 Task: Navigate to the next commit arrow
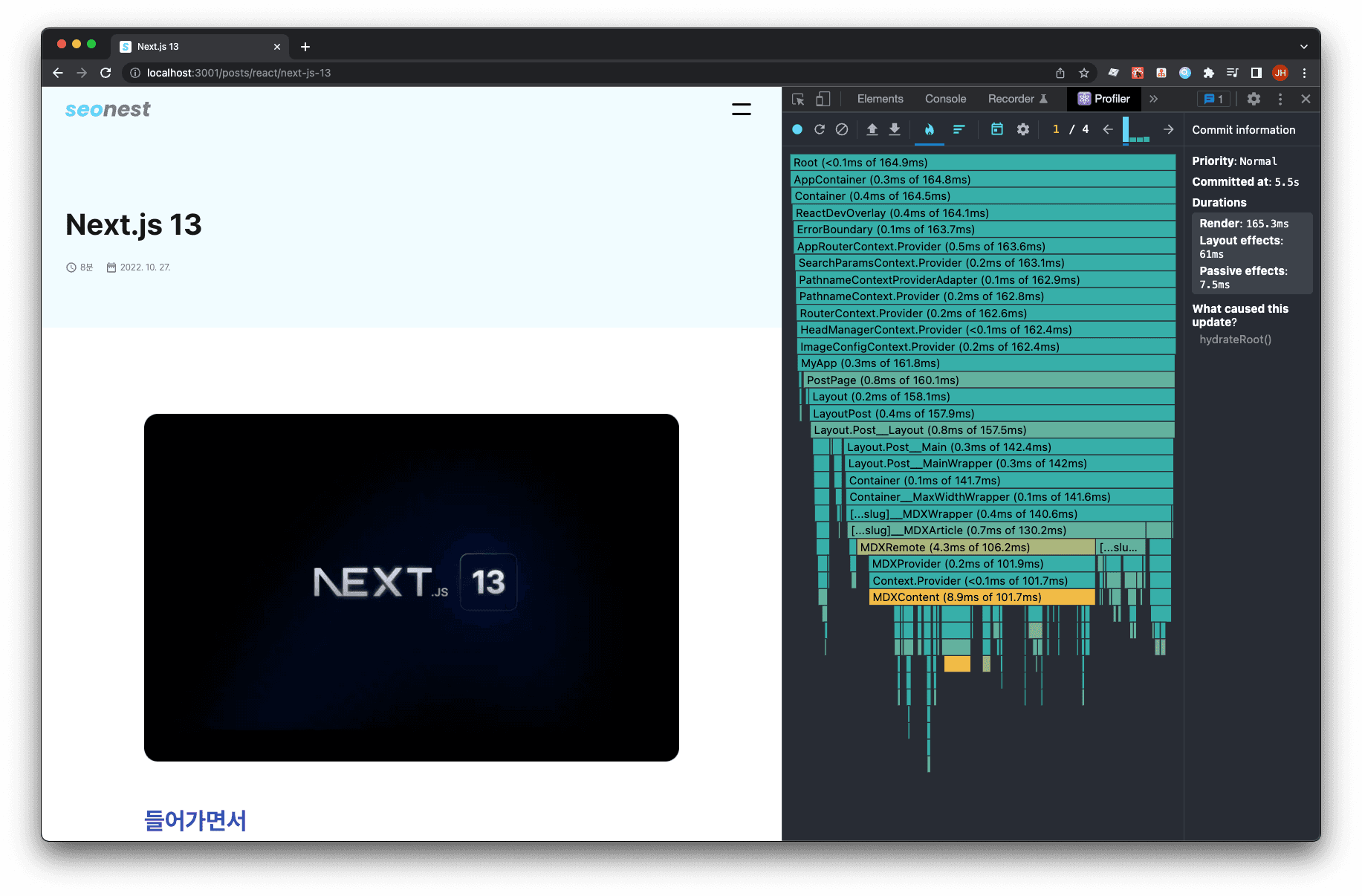coord(1169,129)
